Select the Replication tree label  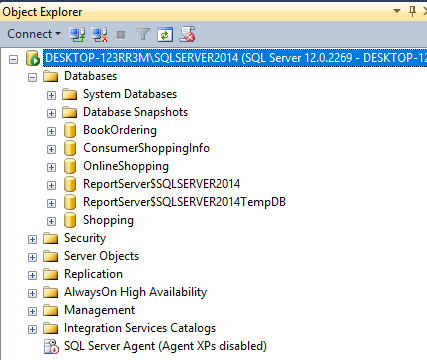tap(93, 274)
